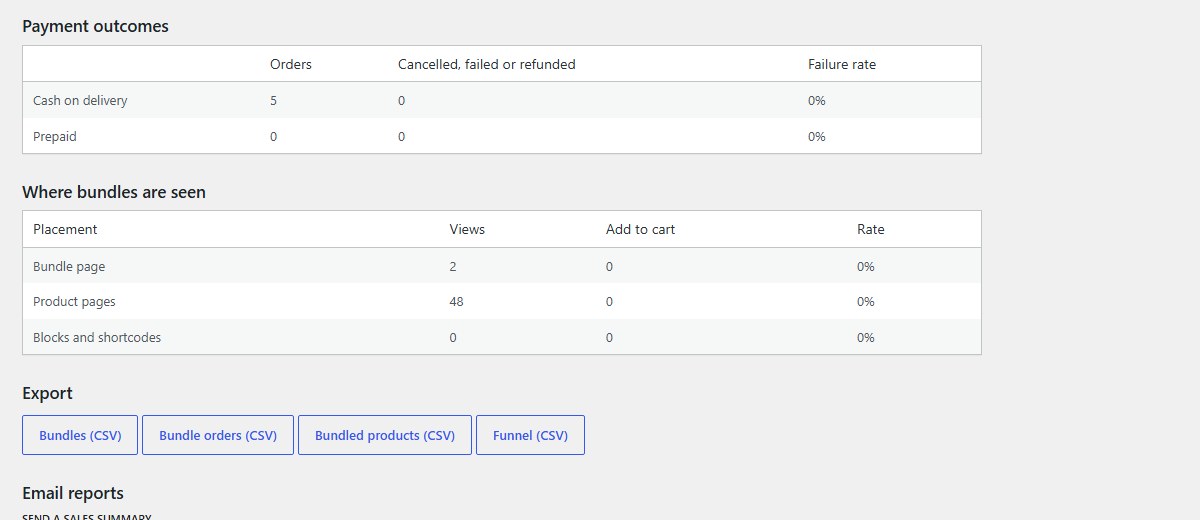Viewport: 1200px width, 520px height.
Task: Select the Bundle page placement row
Action: pyautogui.click(x=502, y=266)
